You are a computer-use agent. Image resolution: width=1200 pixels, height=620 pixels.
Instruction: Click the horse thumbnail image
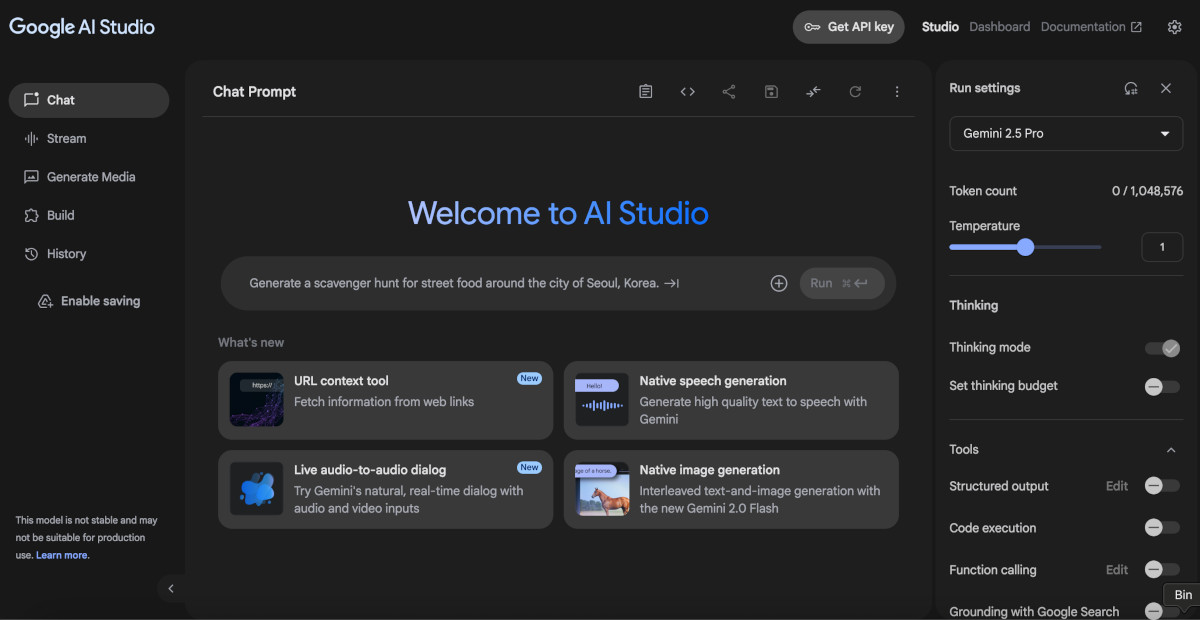pos(602,489)
